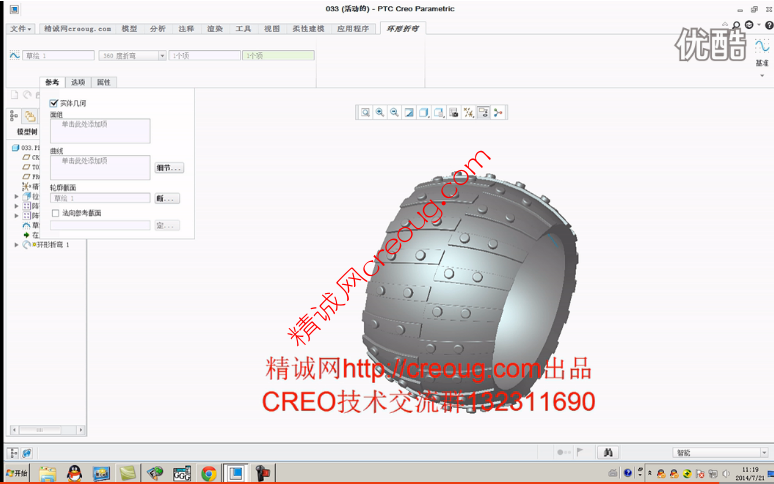Screen dimensions: 774x484
Task: Open the 属性 panel tab
Action: click(104, 82)
